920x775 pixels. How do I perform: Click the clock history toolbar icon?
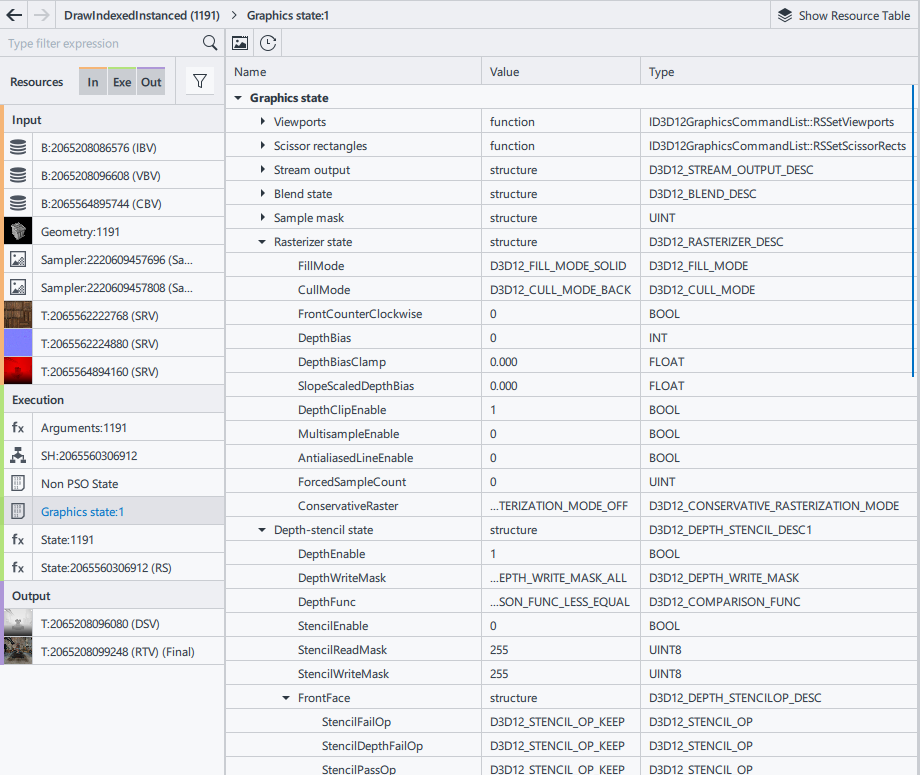pyautogui.click(x=268, y=43)
